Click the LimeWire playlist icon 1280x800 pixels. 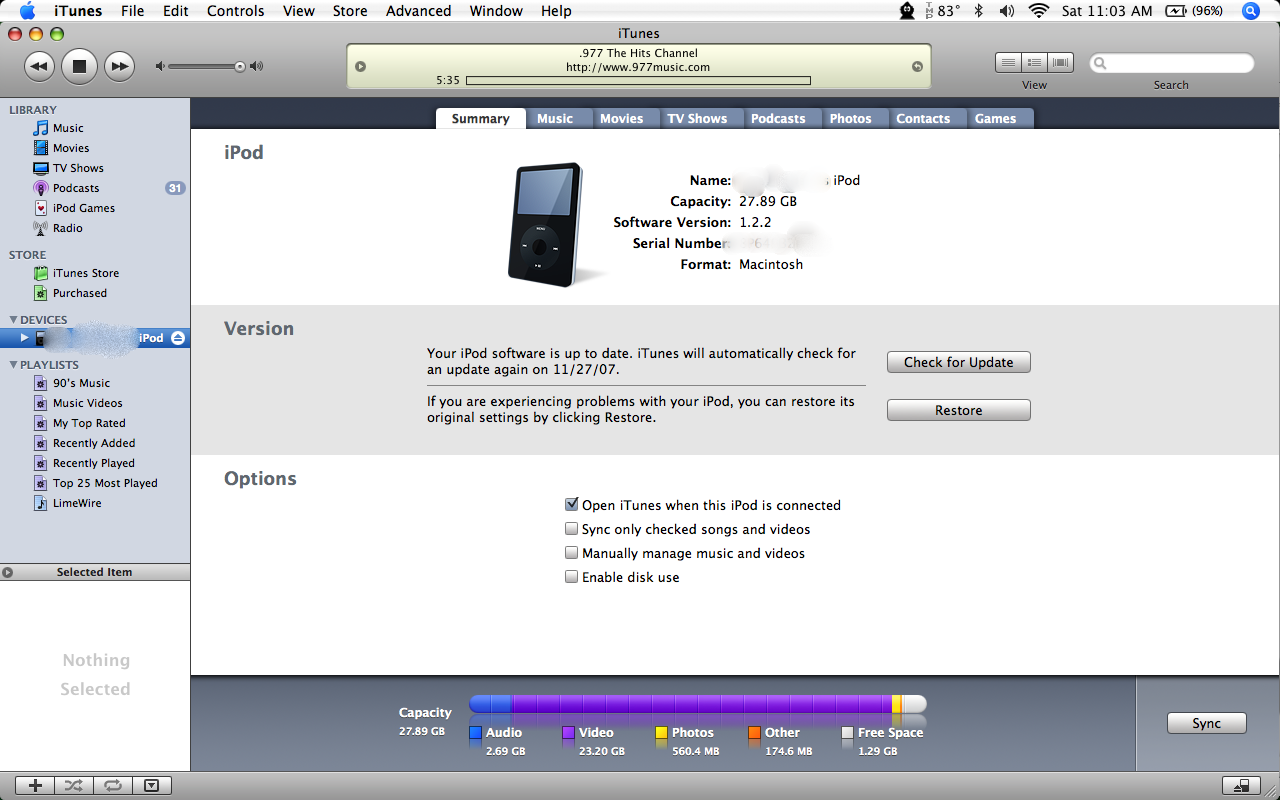(x=41, y=503)
